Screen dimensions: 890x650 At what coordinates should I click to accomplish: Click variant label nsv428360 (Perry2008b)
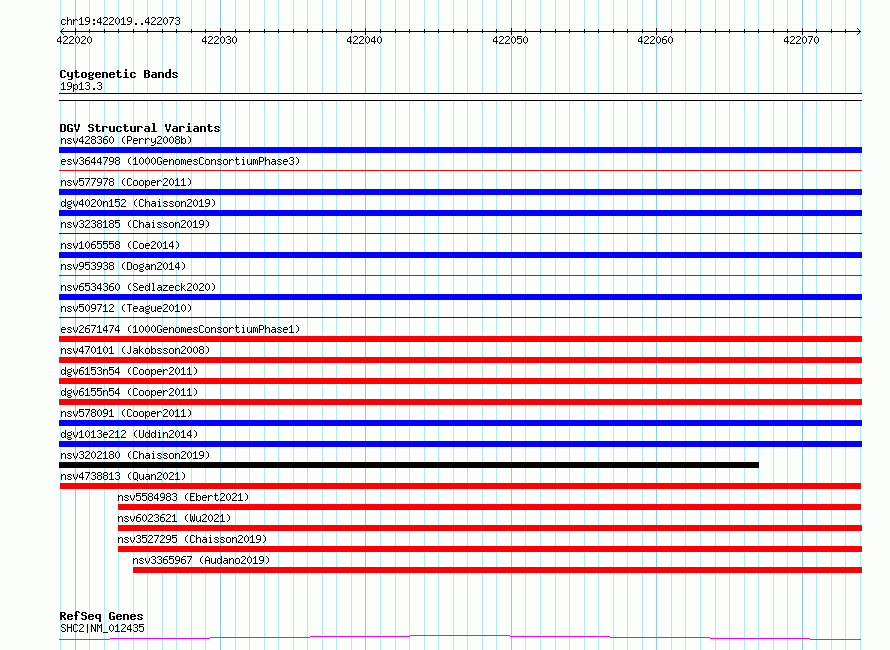coord(126,140)
